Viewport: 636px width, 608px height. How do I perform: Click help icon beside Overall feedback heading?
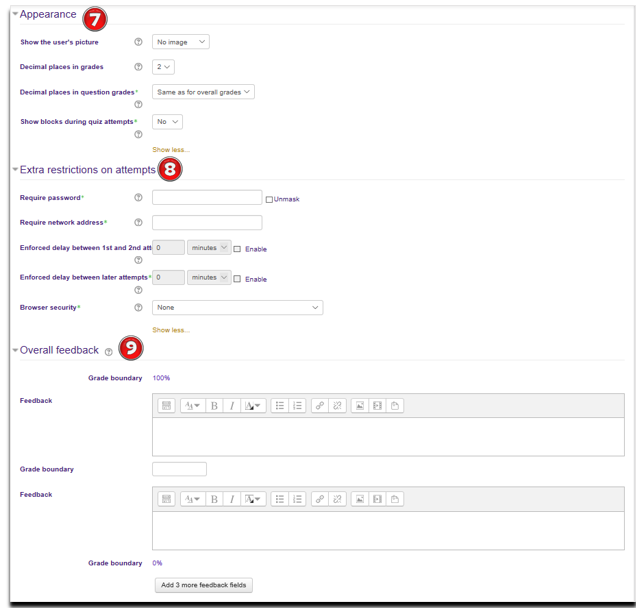[x=109, y=352]
